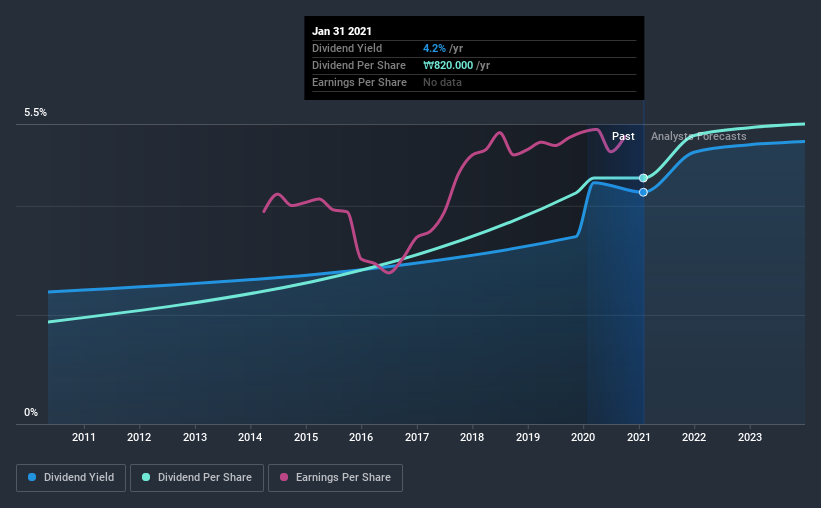Screen dimensions: 821x508
Task: Click the Past region label
Action: [623, 136]
